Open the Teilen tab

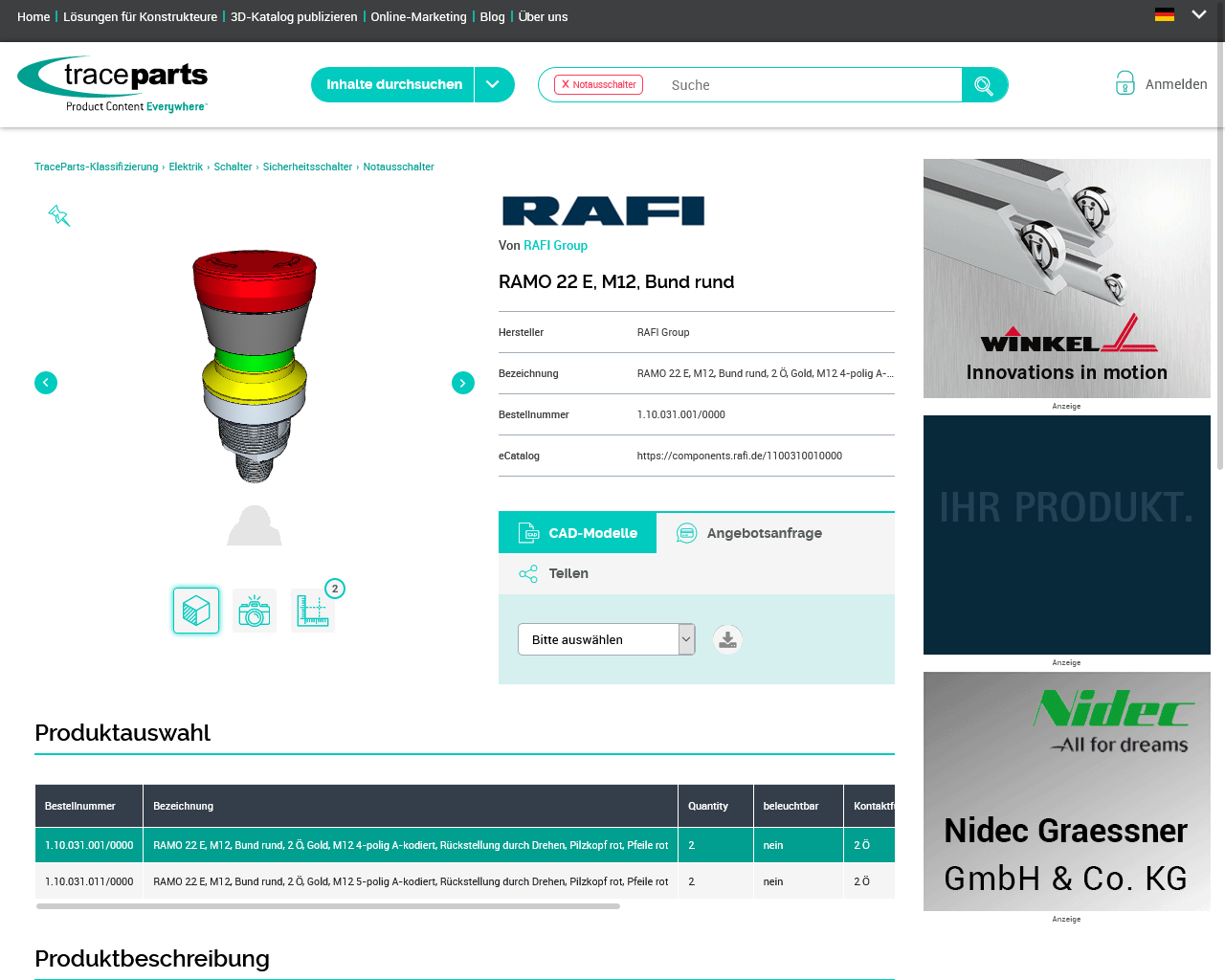[x=554, y=573]
